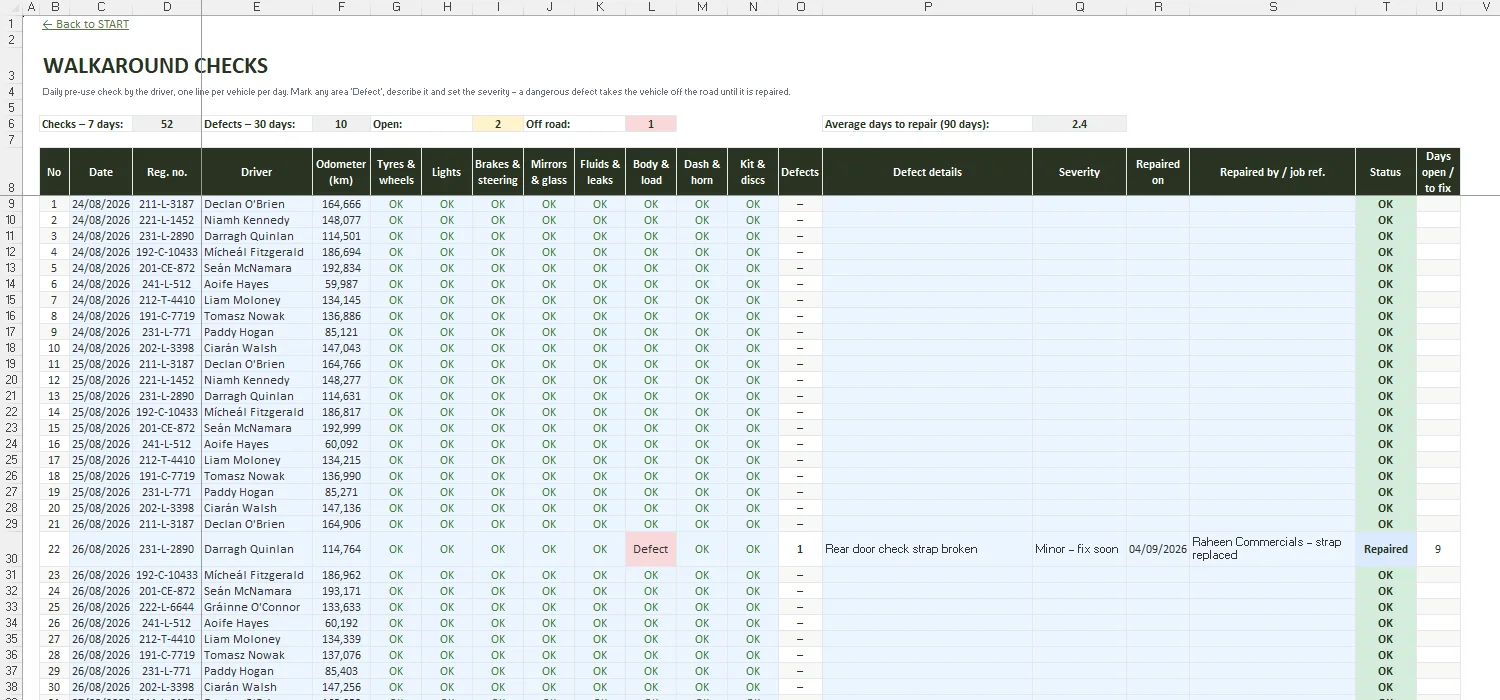Screen dimensions: 1500x700
Task: Click the Body & load column header
Action: coord(651,172)
